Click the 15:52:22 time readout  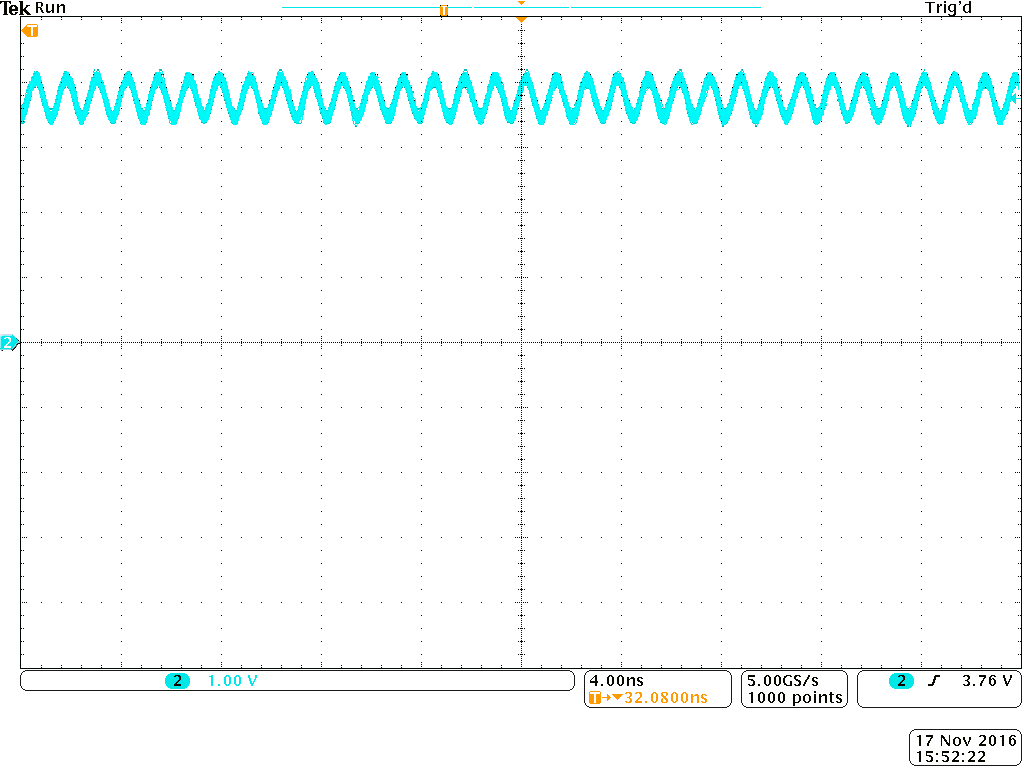[x=951, y=757]
